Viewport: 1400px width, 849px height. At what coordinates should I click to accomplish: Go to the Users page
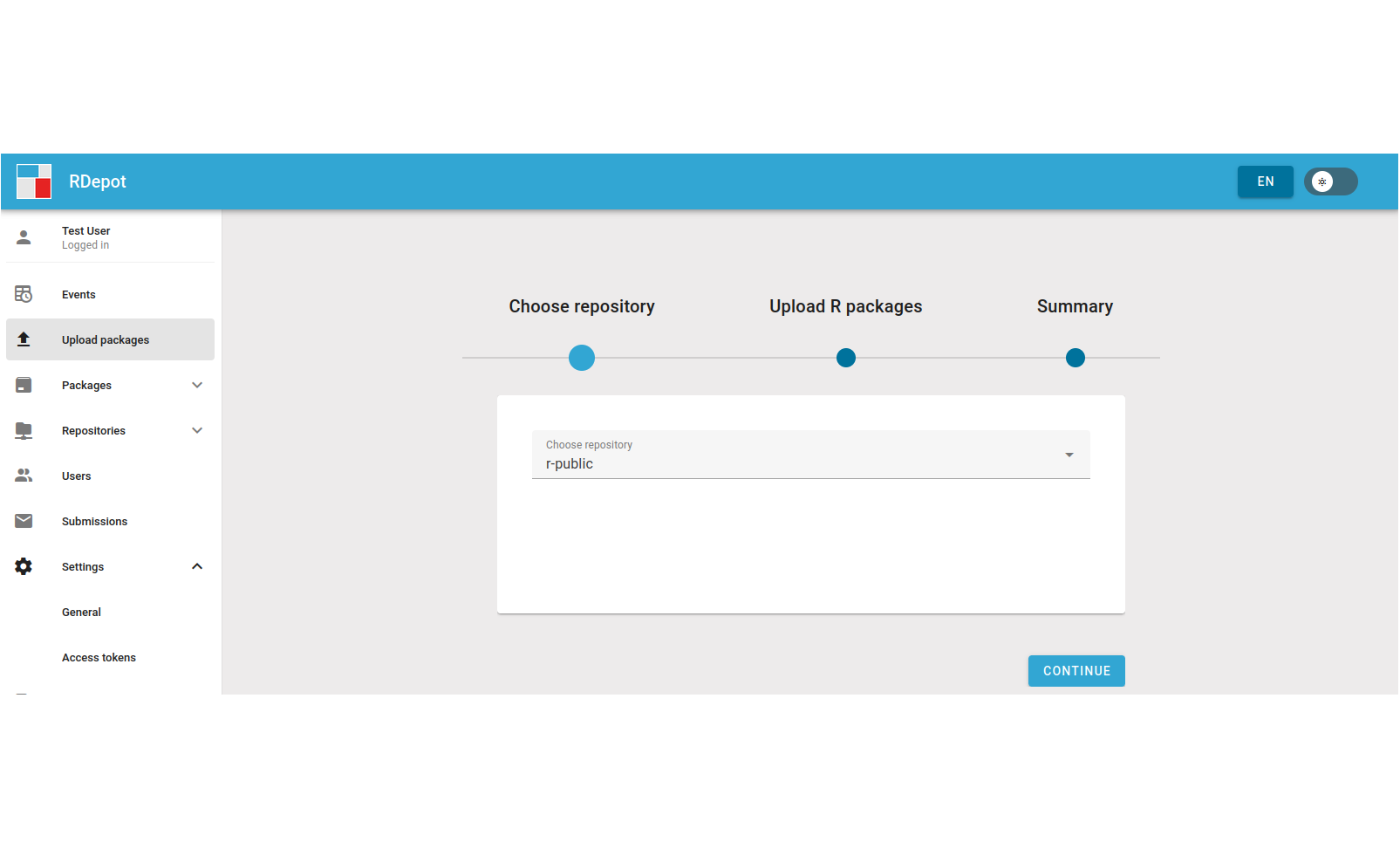coord(110,476)
